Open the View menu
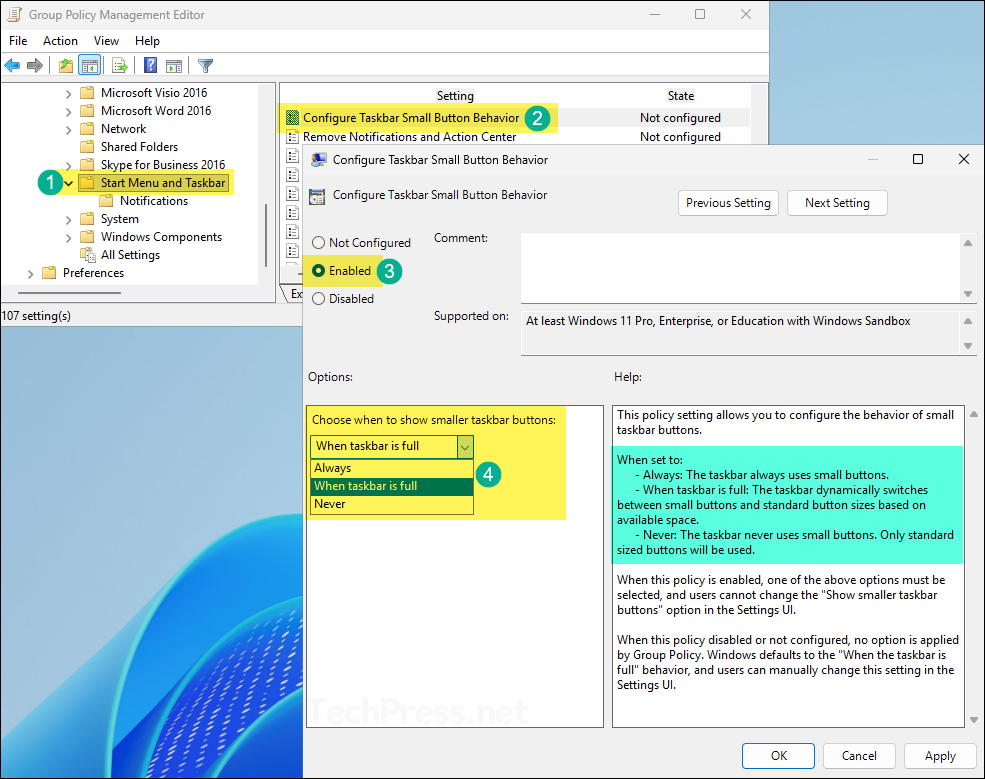985x779 pixels. 106,41
